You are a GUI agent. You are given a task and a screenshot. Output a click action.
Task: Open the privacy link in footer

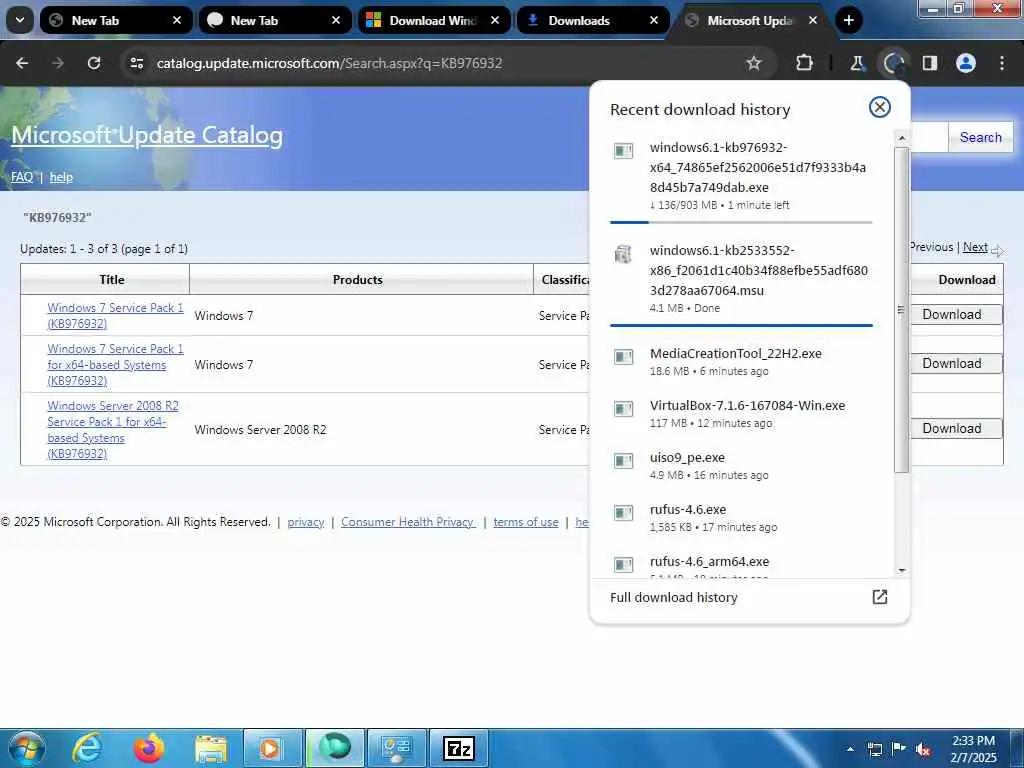[x=306, y=522]
